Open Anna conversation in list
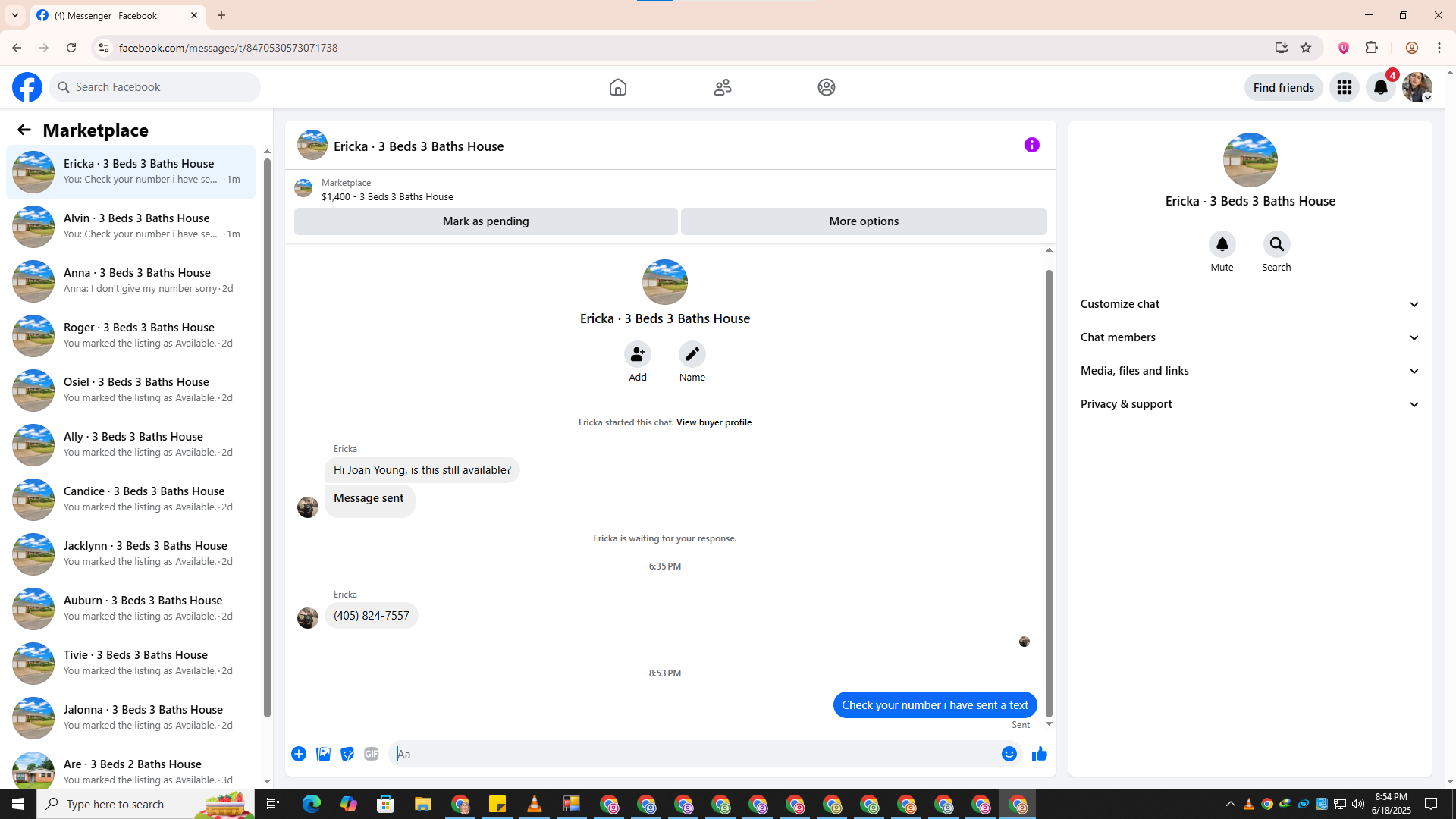The width and height of the screenshot is (1456, 819). (131, 281)
